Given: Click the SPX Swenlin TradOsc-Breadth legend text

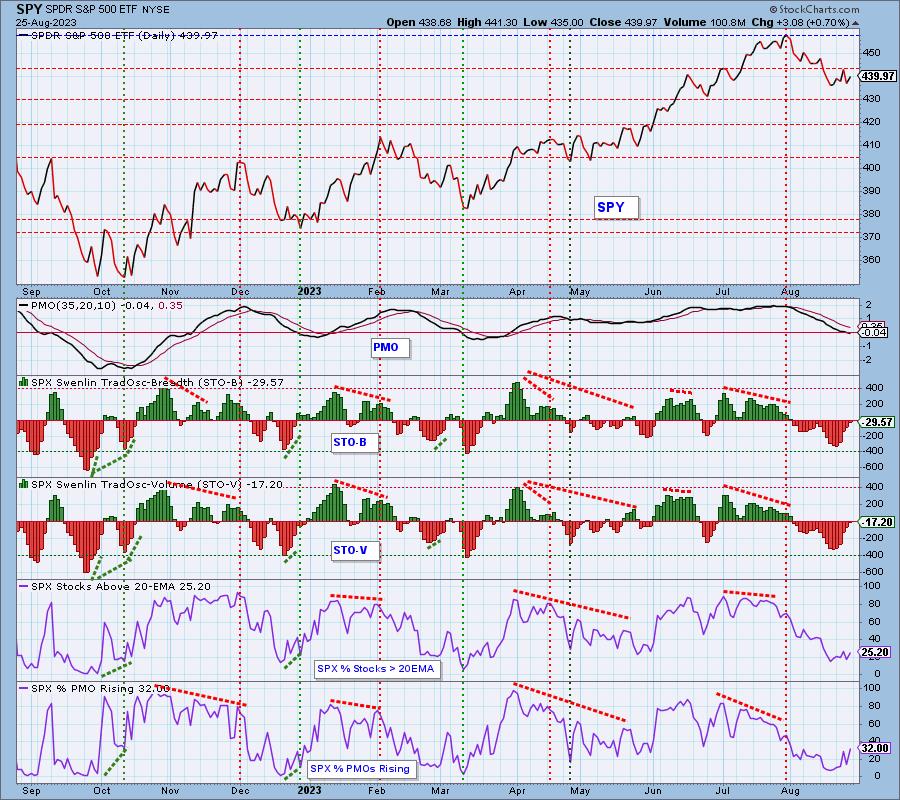Looking at the screenshot, I should coord(157,383).
